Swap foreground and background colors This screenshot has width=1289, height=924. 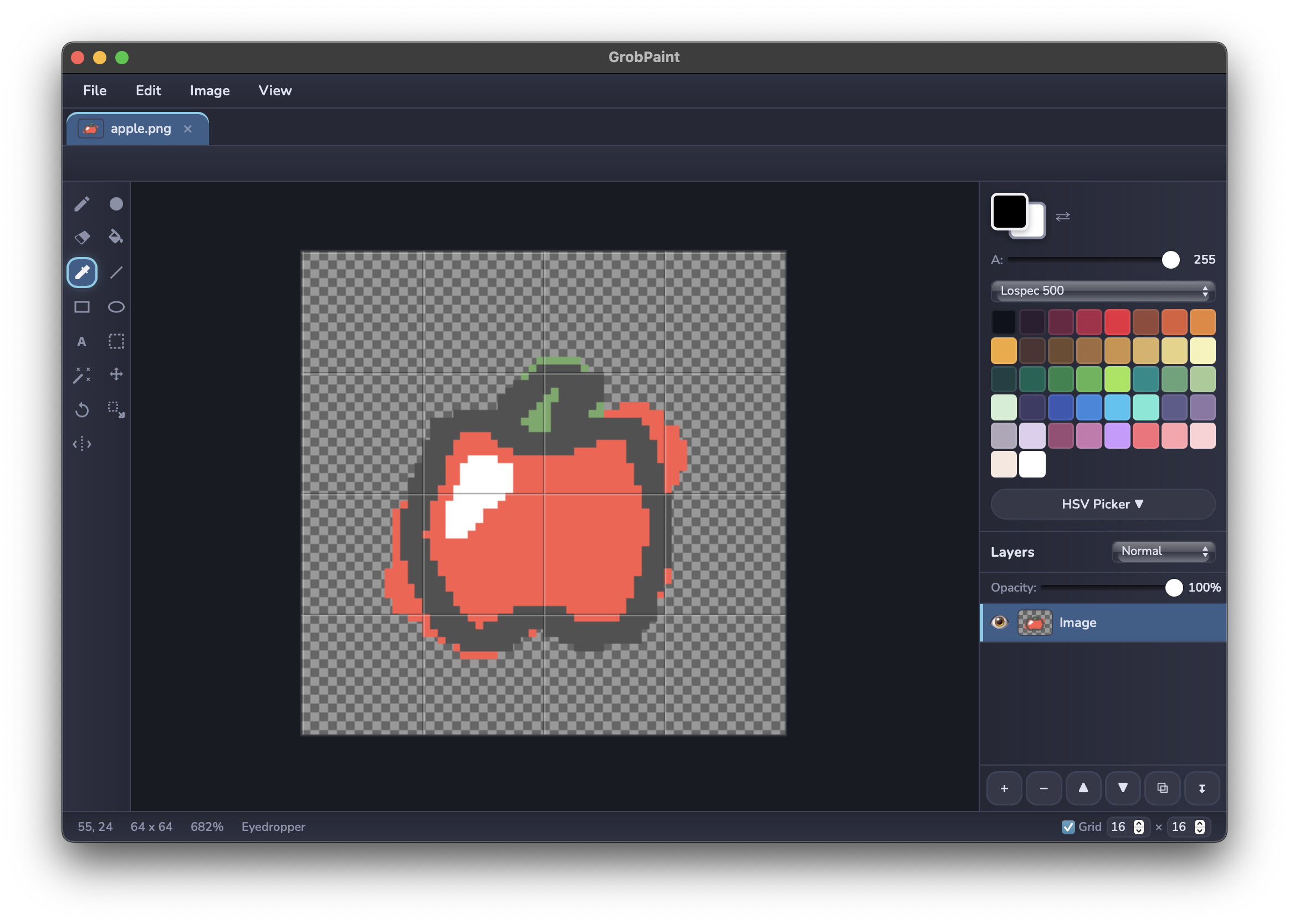(1062, 217)
